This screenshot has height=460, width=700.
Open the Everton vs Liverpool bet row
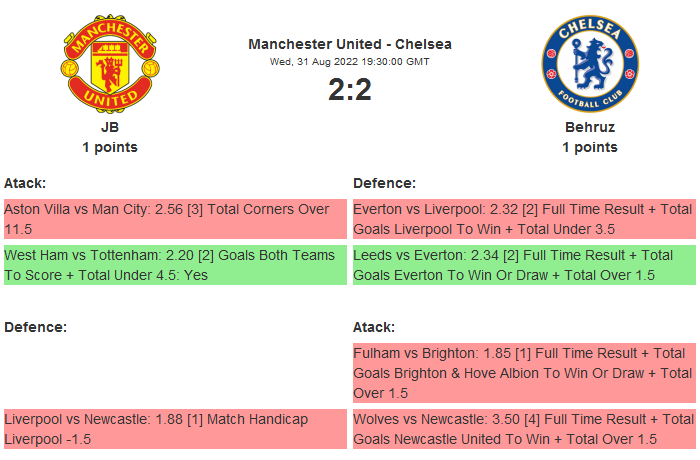(524, 219)
